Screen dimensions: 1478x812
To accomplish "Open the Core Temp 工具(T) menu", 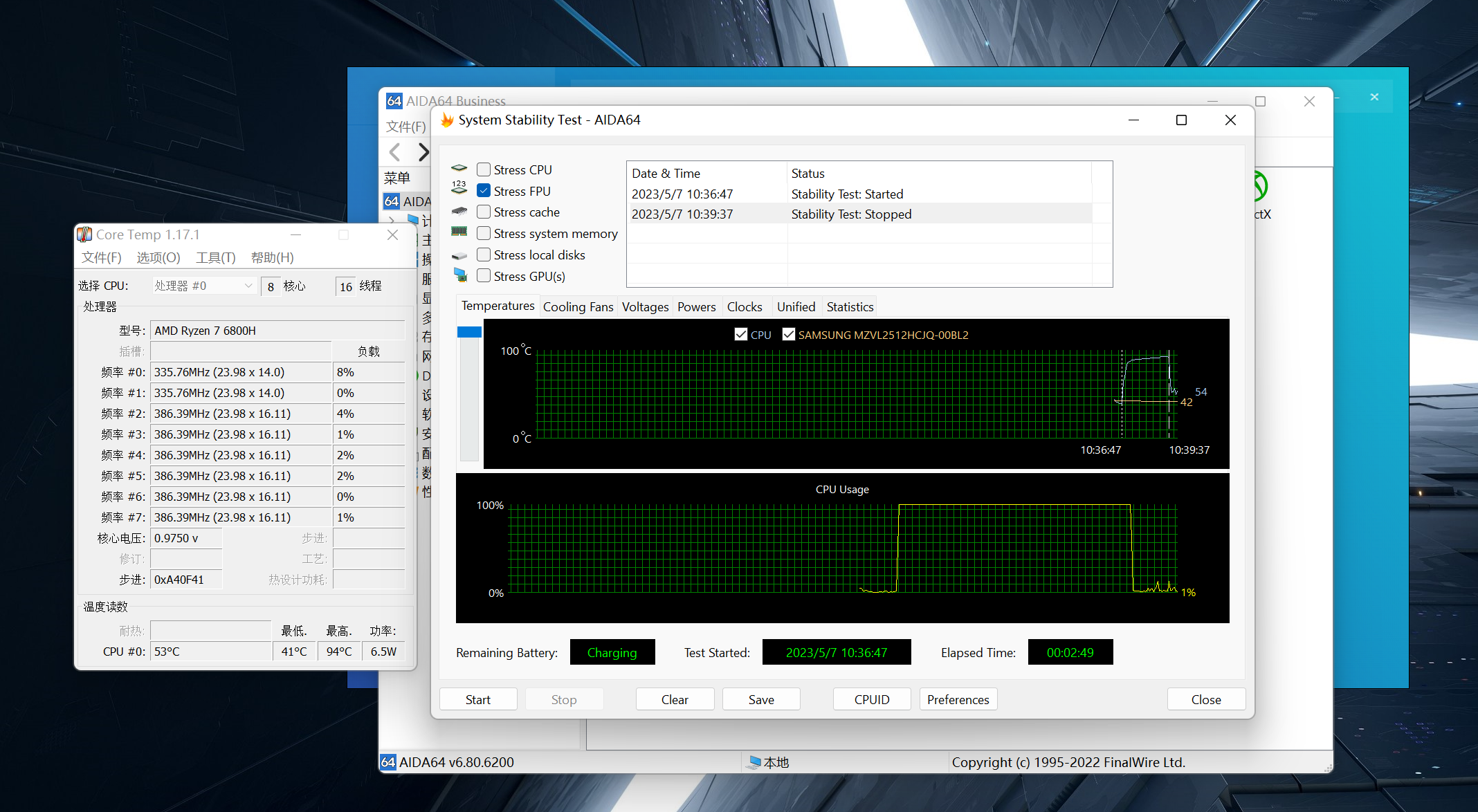I will tap(216, 258).
